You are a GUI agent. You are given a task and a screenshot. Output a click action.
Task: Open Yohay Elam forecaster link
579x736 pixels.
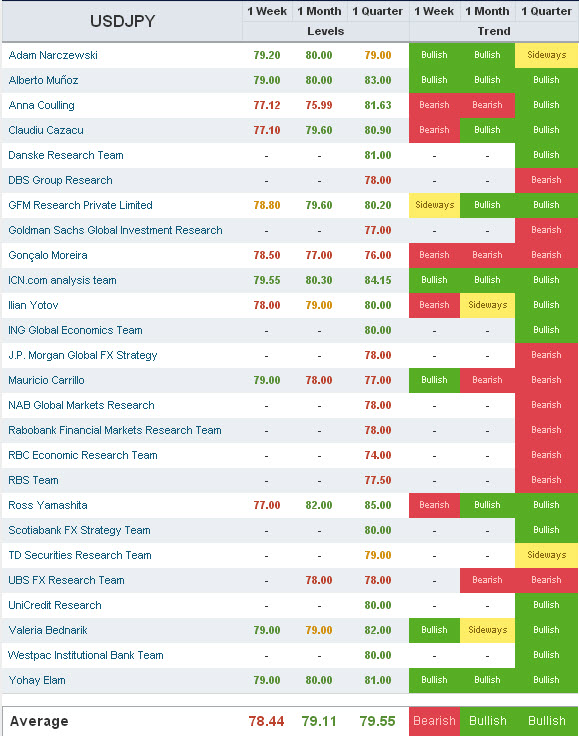pos(37,680)
